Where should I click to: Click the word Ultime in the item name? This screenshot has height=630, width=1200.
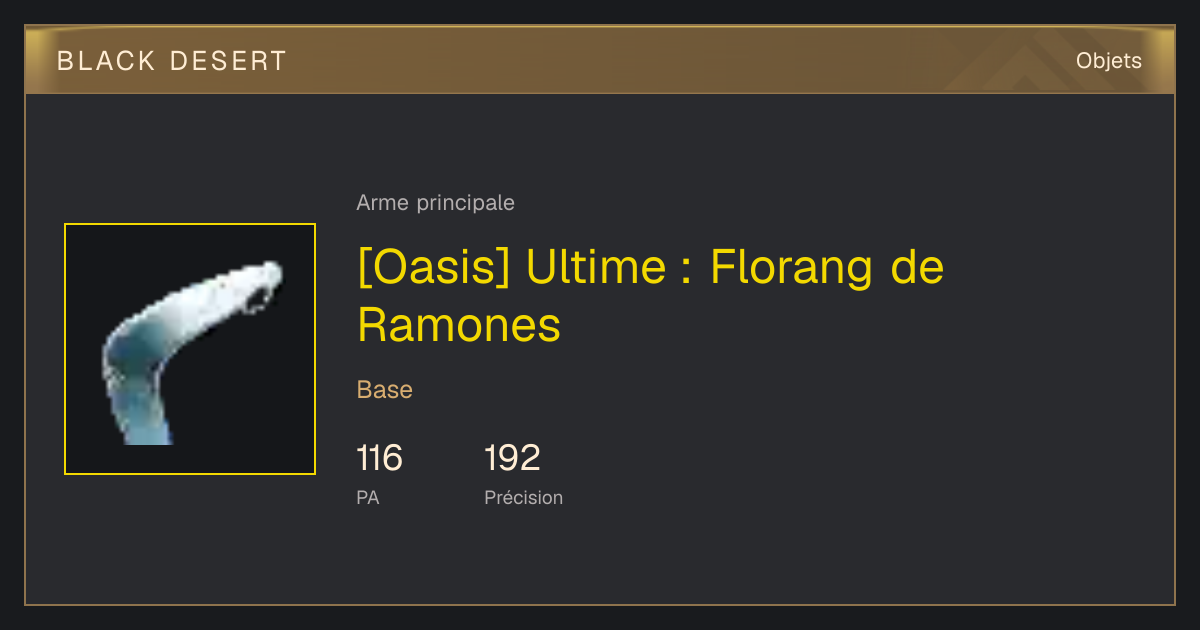[x=595, y=268]
